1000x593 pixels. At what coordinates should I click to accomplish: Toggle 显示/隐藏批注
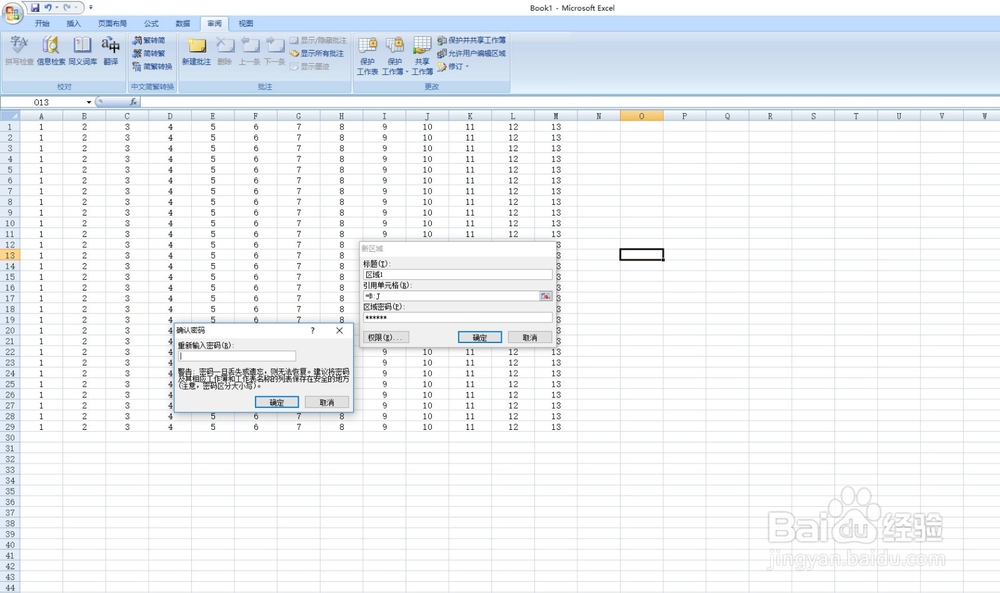point(318,40)
